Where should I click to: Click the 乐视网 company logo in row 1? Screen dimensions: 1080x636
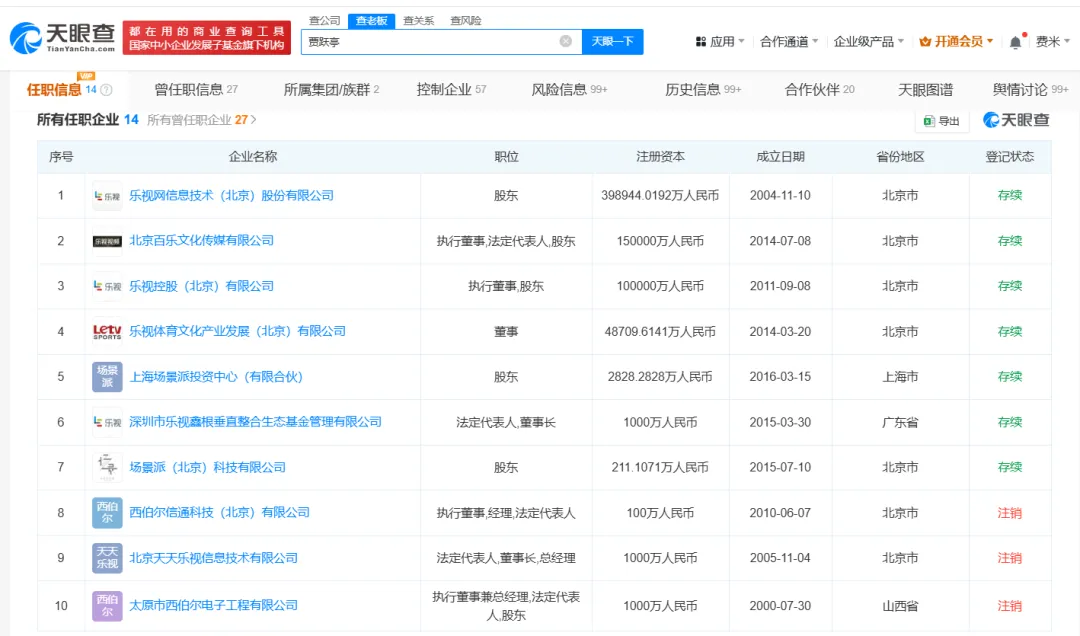[107, 195]
